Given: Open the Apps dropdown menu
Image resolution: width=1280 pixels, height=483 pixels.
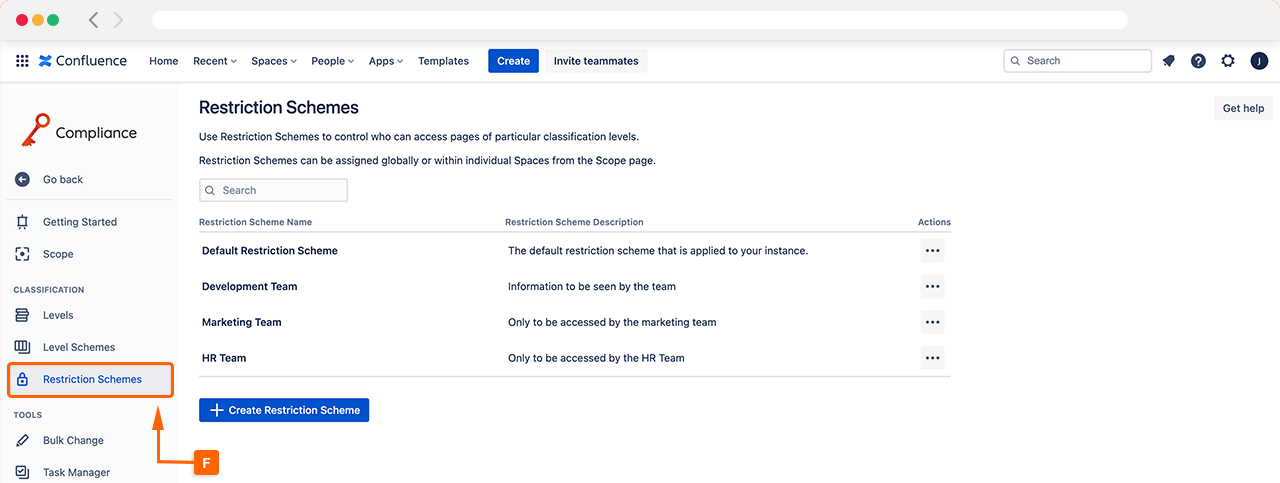Looking at the screenshot, I should 385,61.
